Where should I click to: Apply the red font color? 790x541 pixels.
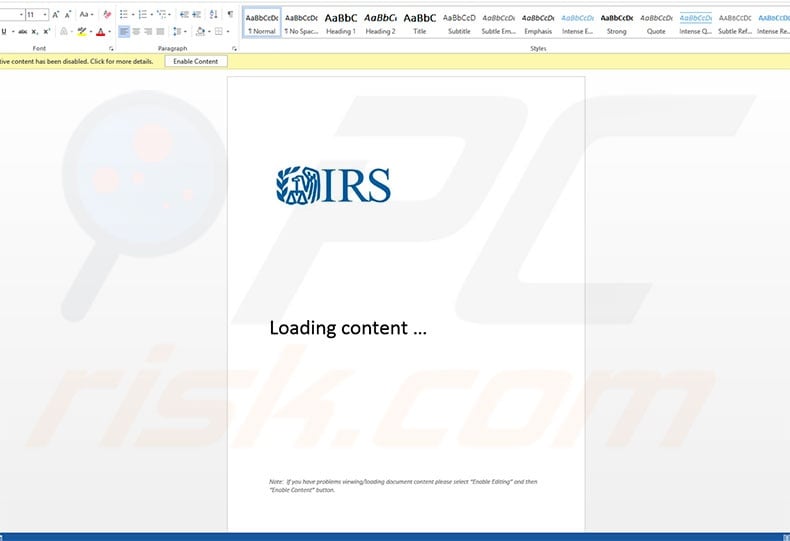pyautogui.click(x=101, y=32)
